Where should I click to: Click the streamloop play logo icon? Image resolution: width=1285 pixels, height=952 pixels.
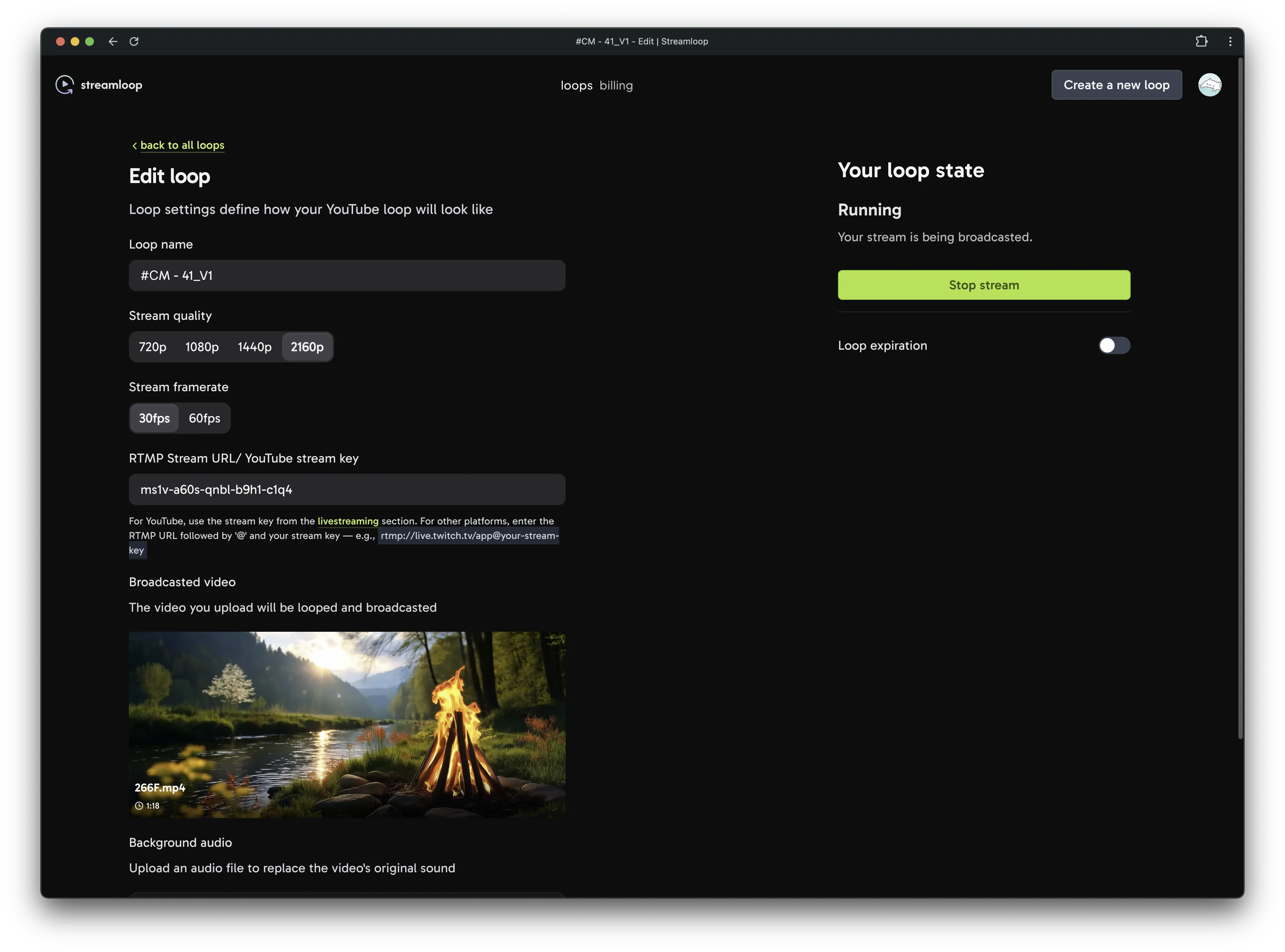pos(64,84)
